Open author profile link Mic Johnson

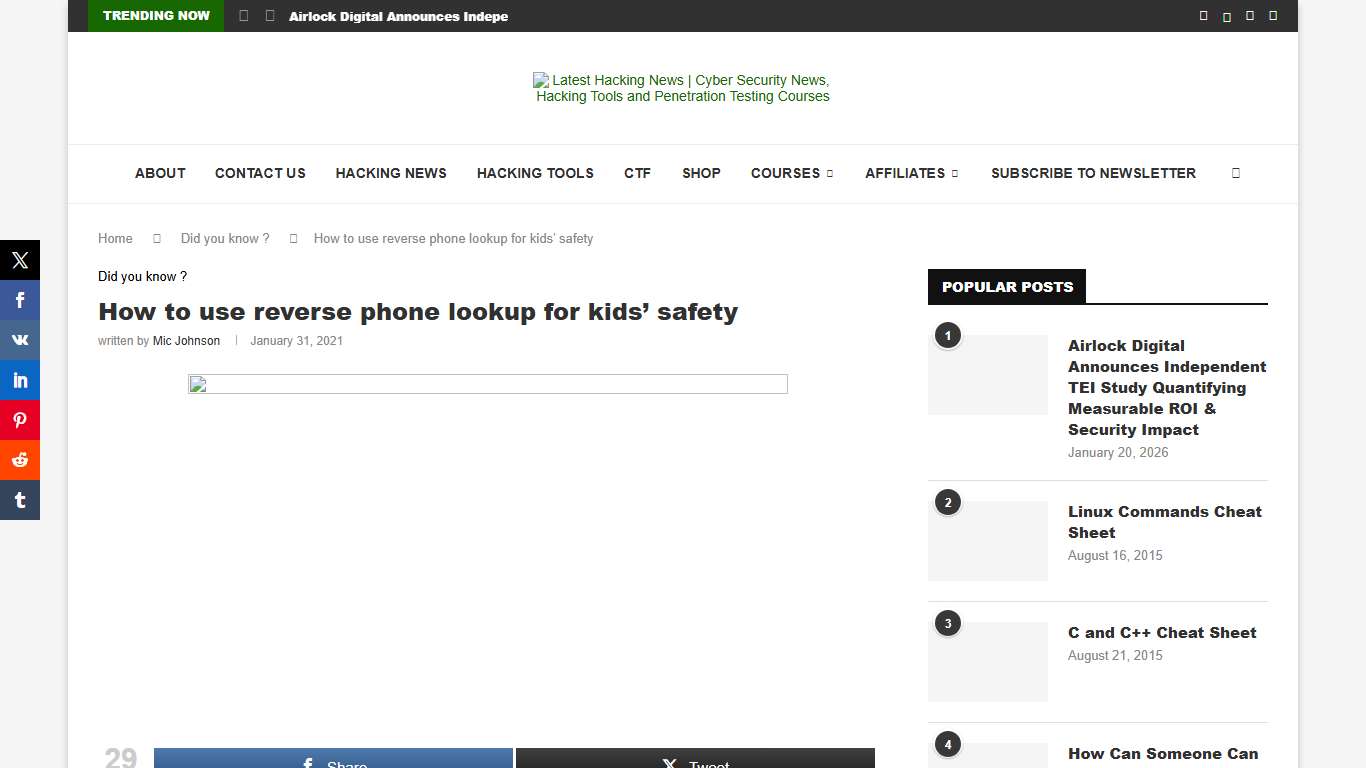(186, 341)
